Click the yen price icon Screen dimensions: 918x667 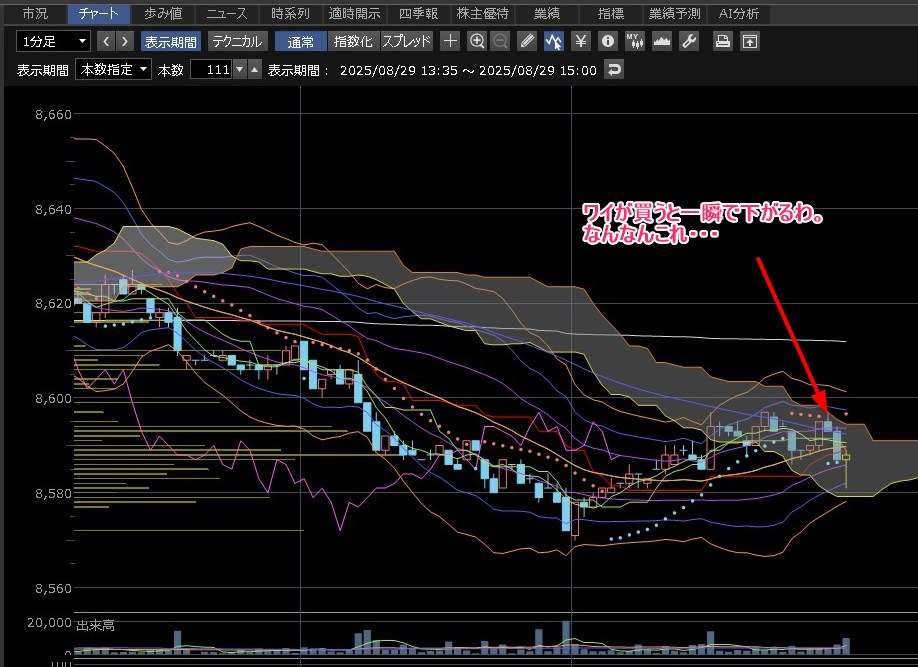pyautogui.click(x=581, y=41)
